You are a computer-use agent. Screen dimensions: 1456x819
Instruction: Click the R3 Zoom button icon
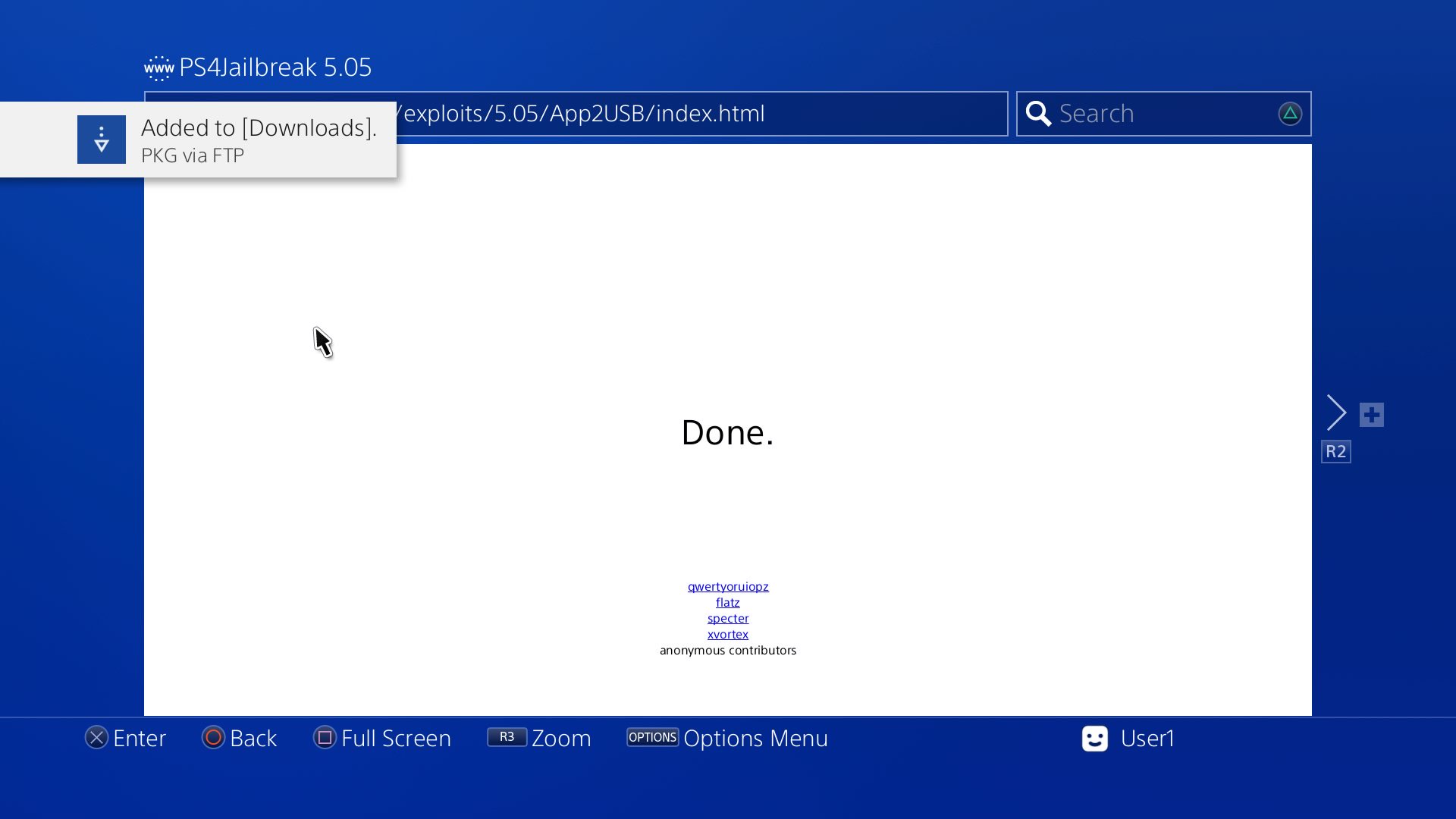click(507, 737)
